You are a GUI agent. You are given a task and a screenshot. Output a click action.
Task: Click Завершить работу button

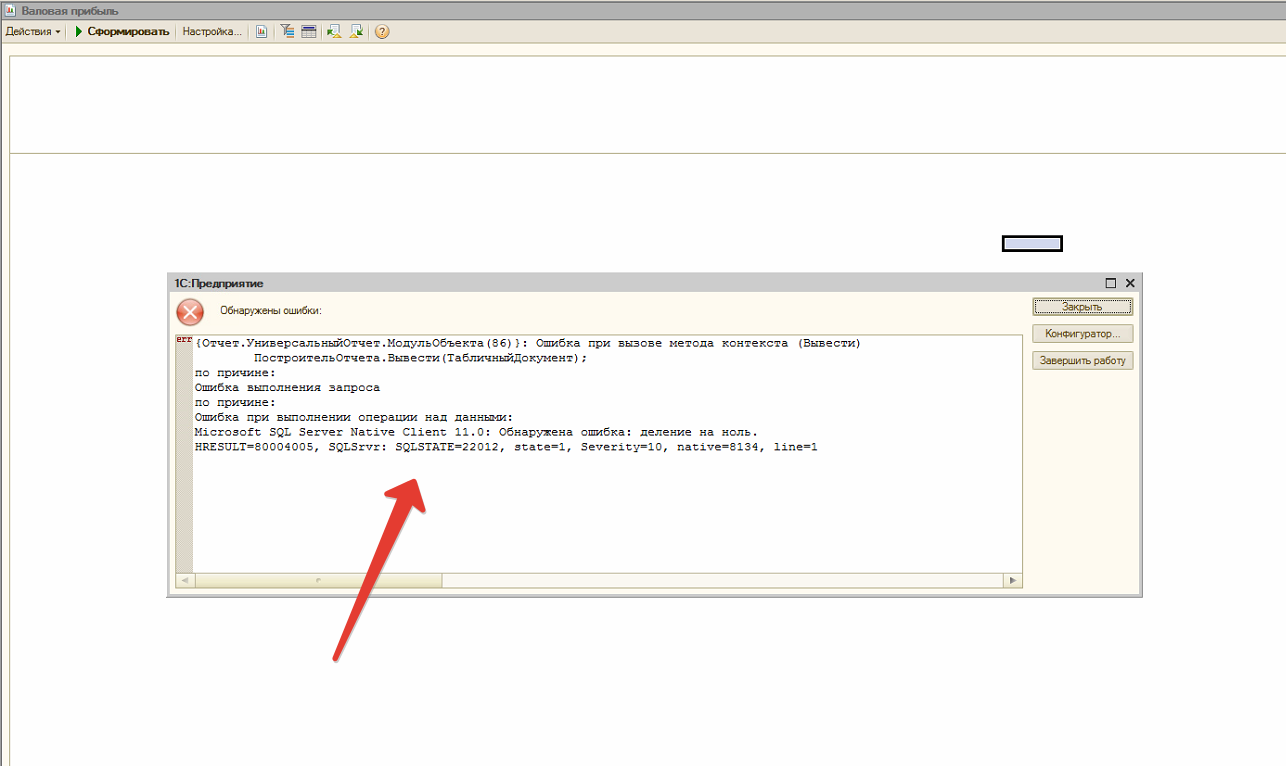point(1083,361)
